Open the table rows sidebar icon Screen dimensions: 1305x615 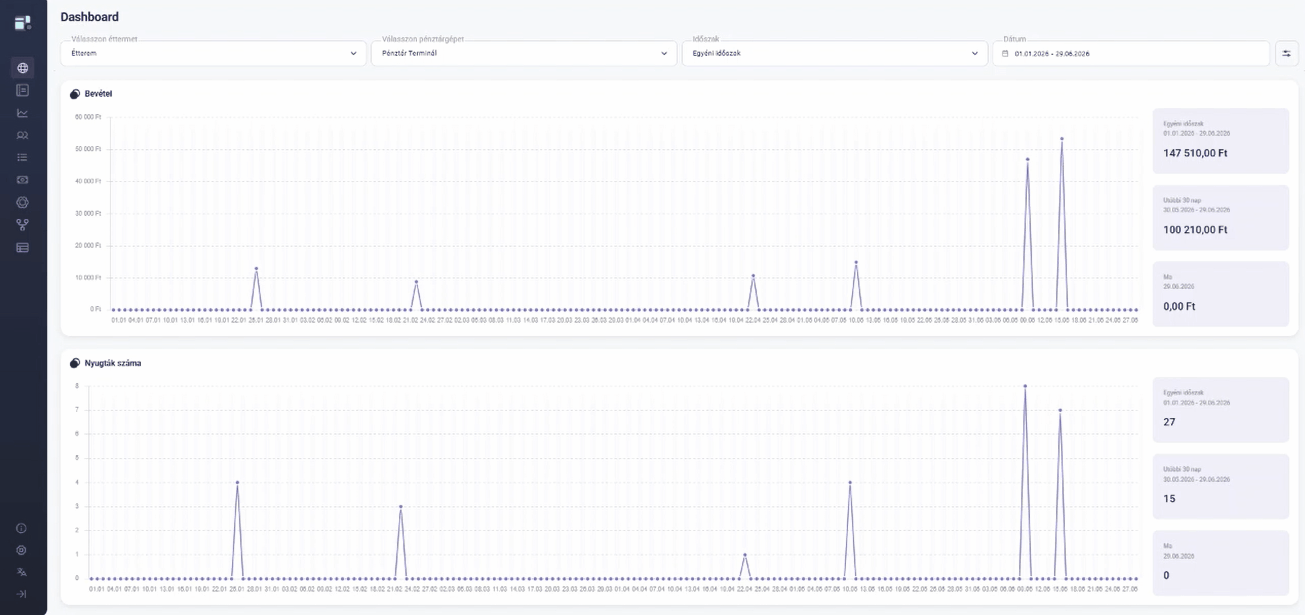(x=22, y=247)
